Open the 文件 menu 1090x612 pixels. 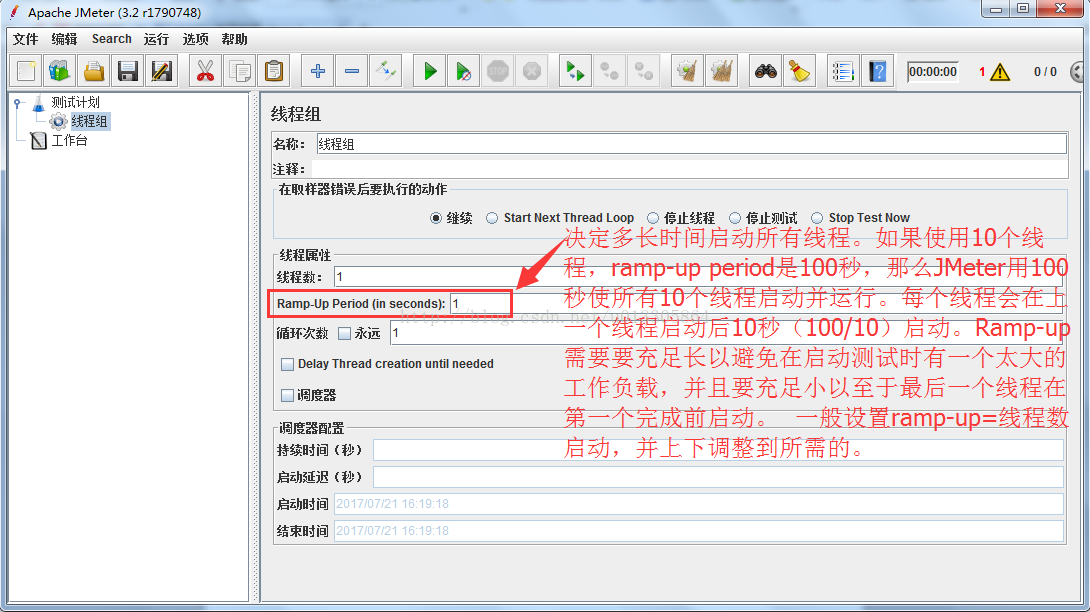[x=26, y=39]
